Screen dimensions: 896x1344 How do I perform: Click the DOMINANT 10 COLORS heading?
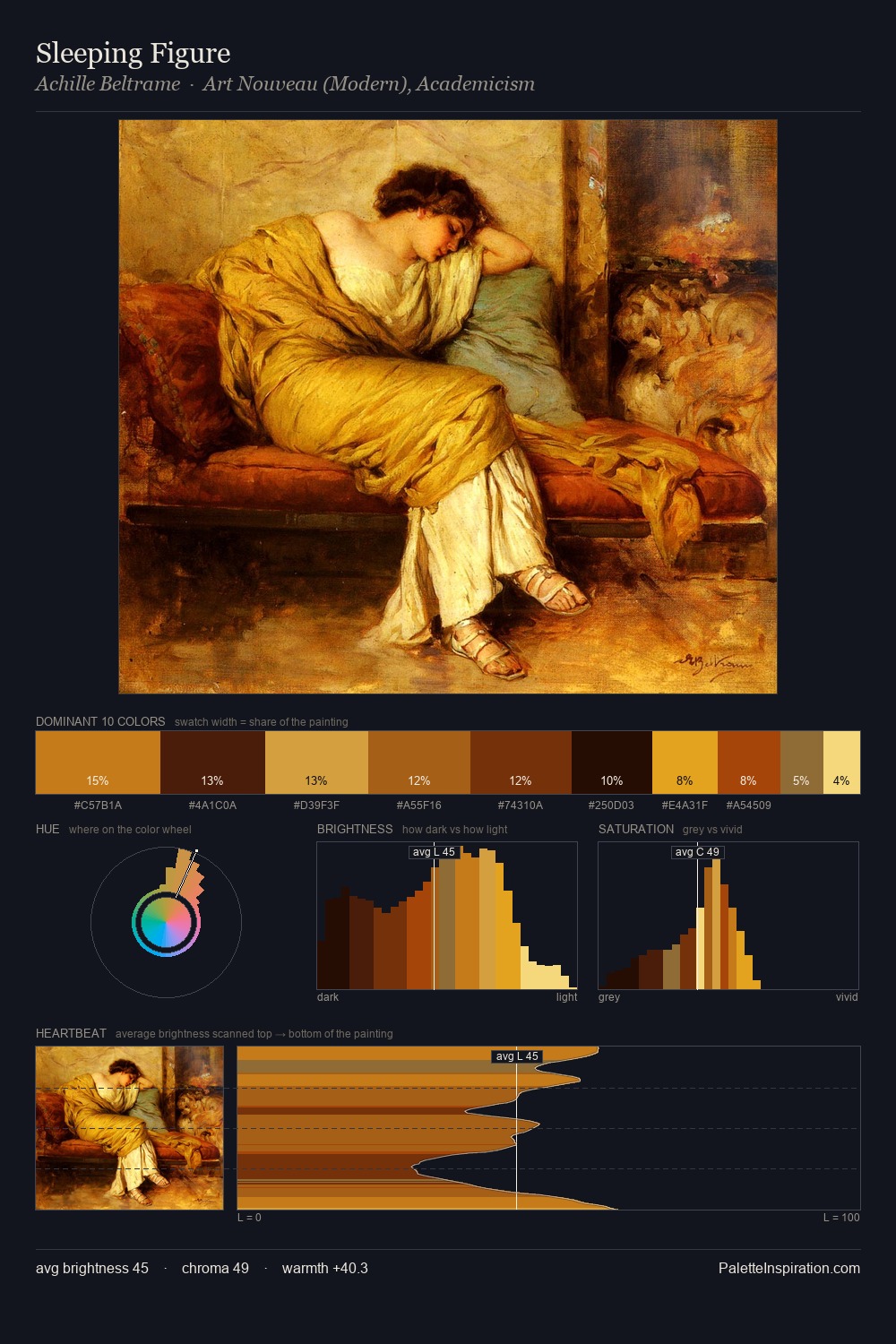(x=100, y=721)
